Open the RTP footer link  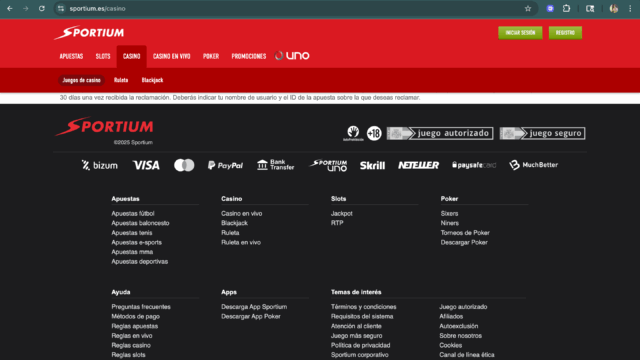(337, 223)
